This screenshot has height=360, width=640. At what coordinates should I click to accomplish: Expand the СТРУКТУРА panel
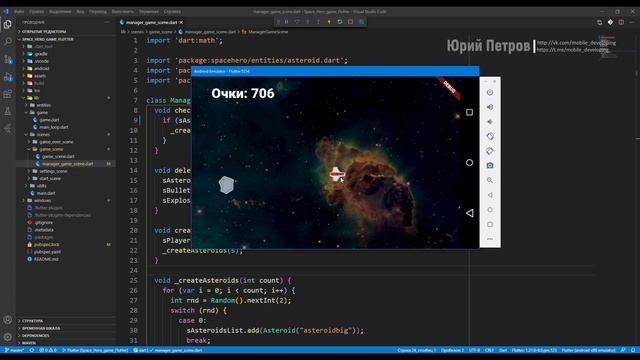66,321
